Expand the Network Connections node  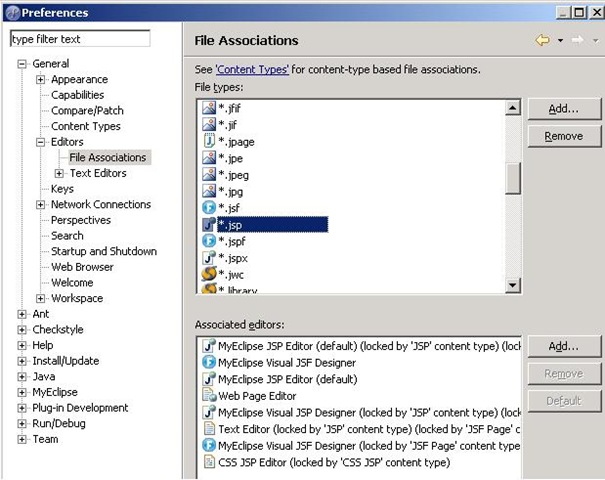pyautogui.click(x=40, y=205)
